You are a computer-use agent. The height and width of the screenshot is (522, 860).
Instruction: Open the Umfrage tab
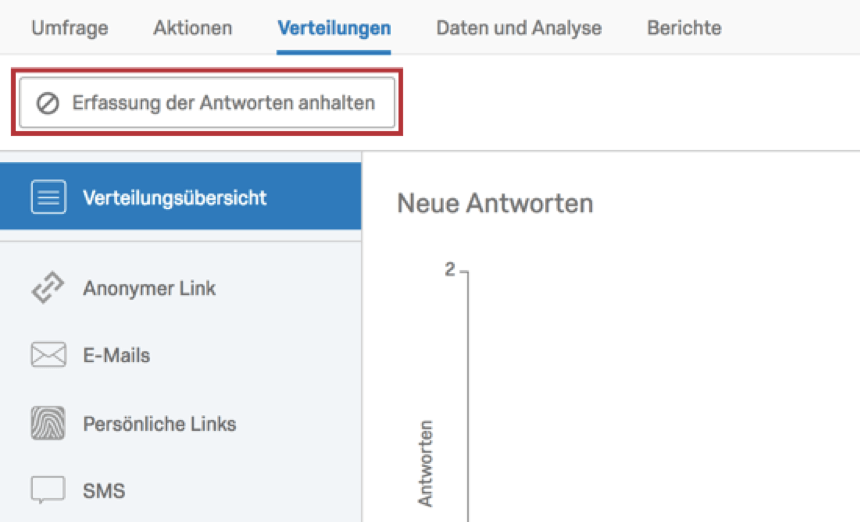click(70, 28)
